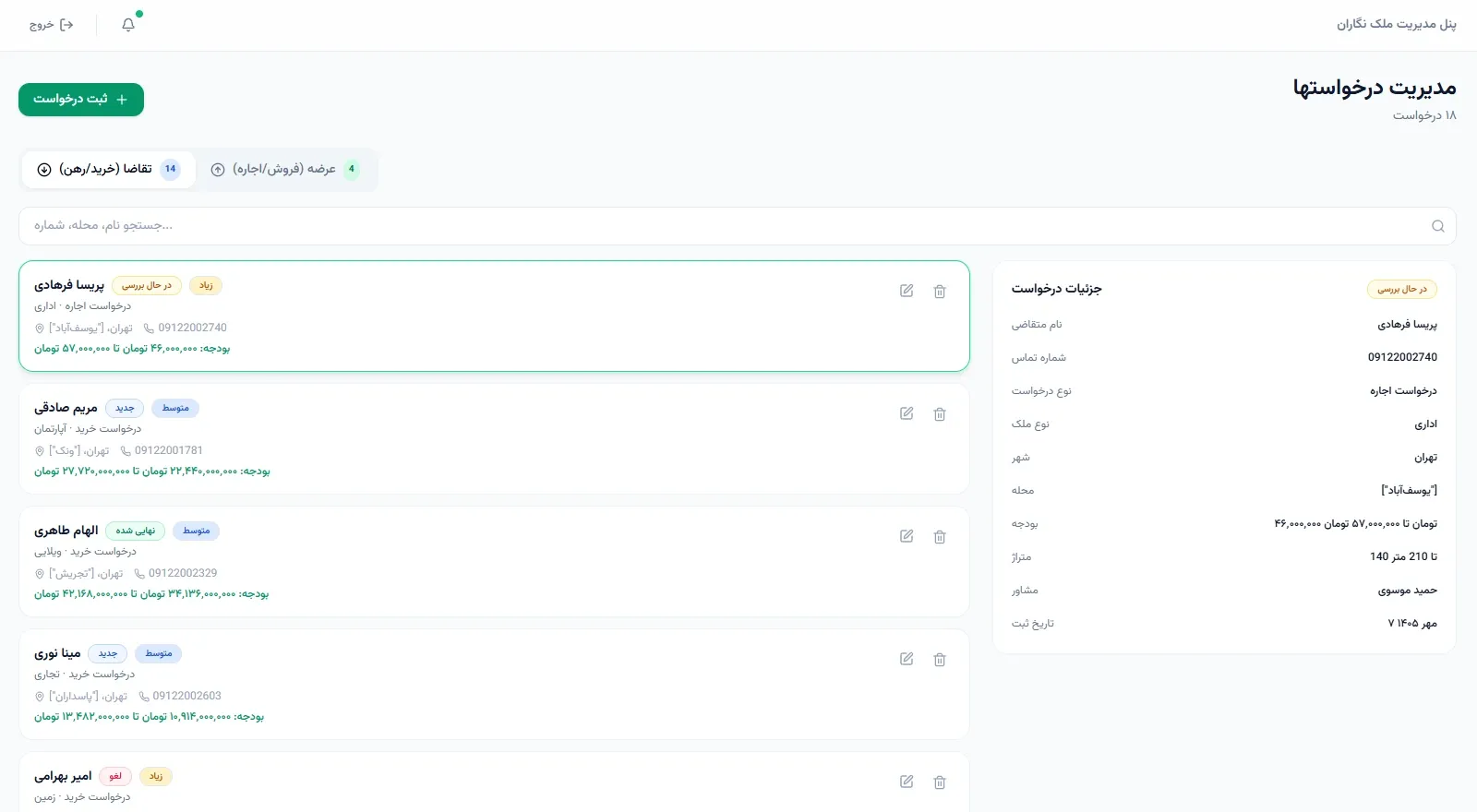Click the advisor name حمید موسوی

coord(1407,591)
